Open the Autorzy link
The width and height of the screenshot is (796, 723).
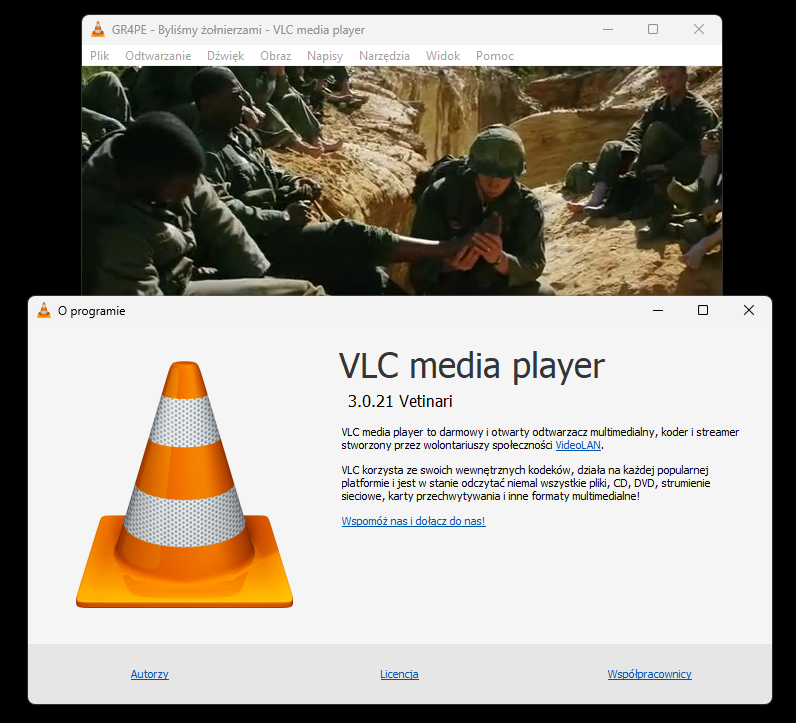[149, 674]
